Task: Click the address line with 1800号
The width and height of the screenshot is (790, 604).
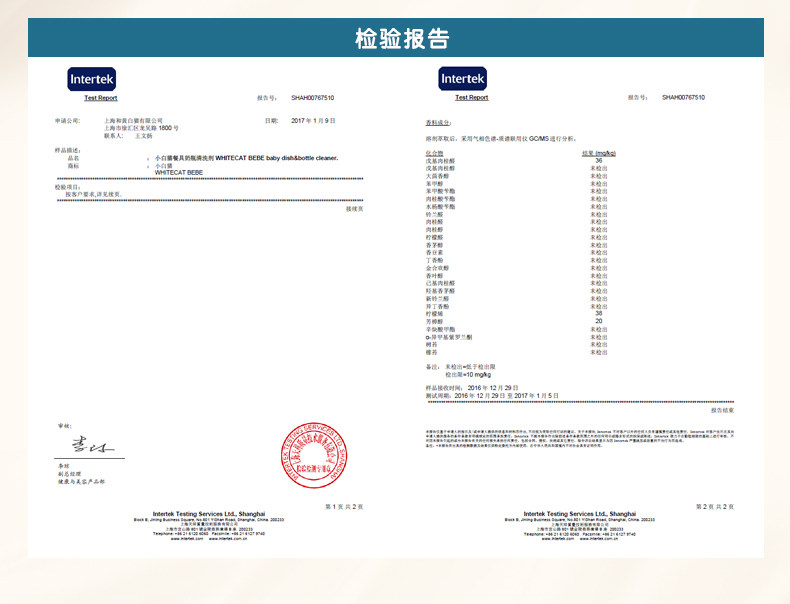Action: (141, 128)
